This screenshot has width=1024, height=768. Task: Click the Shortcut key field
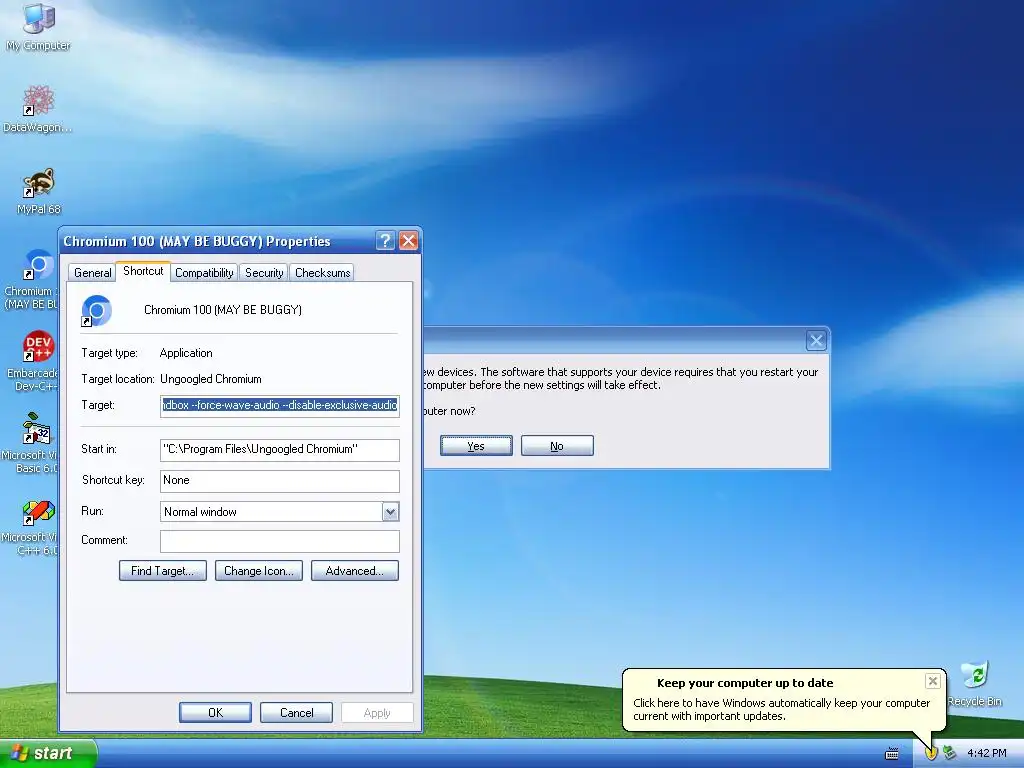(x=280, y=481)
